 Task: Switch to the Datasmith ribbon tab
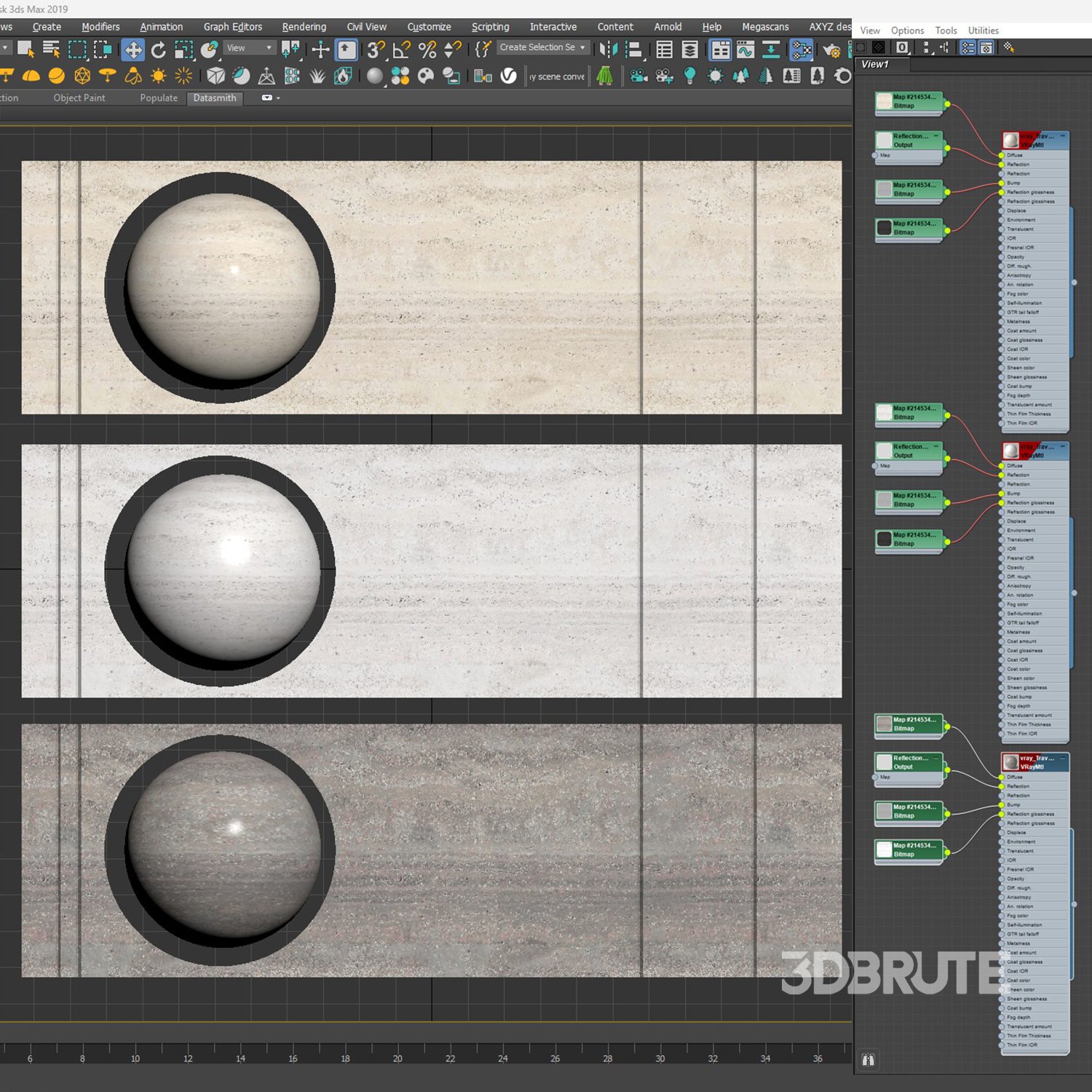click(x=215, y=98)
